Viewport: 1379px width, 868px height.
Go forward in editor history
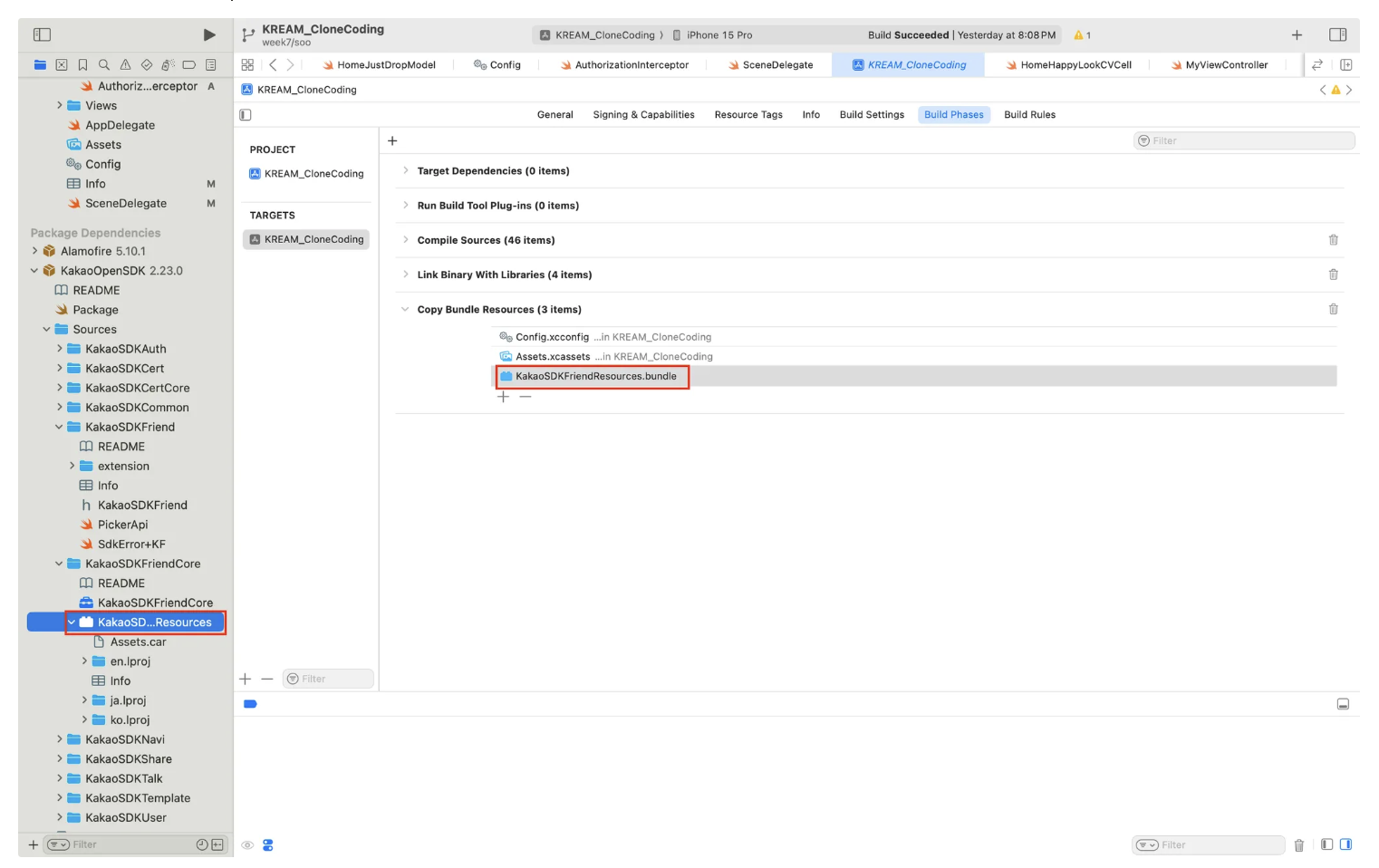(x=290, y=65)
